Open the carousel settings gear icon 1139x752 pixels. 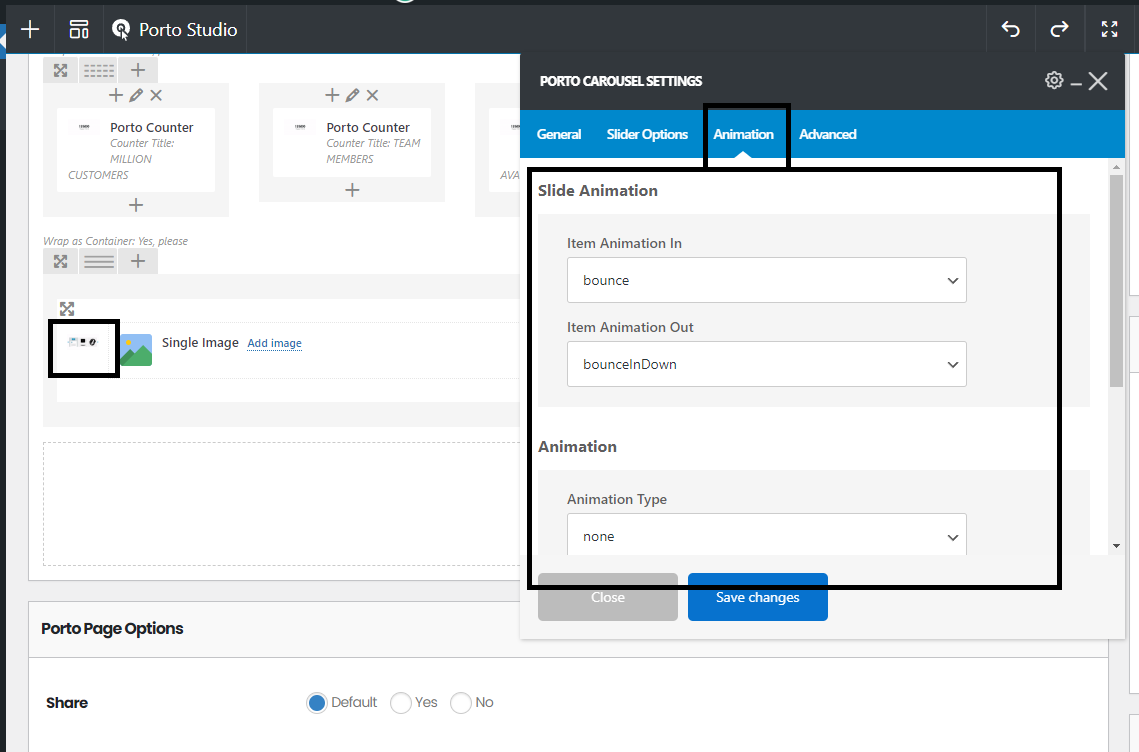[x=1054, y=81]
